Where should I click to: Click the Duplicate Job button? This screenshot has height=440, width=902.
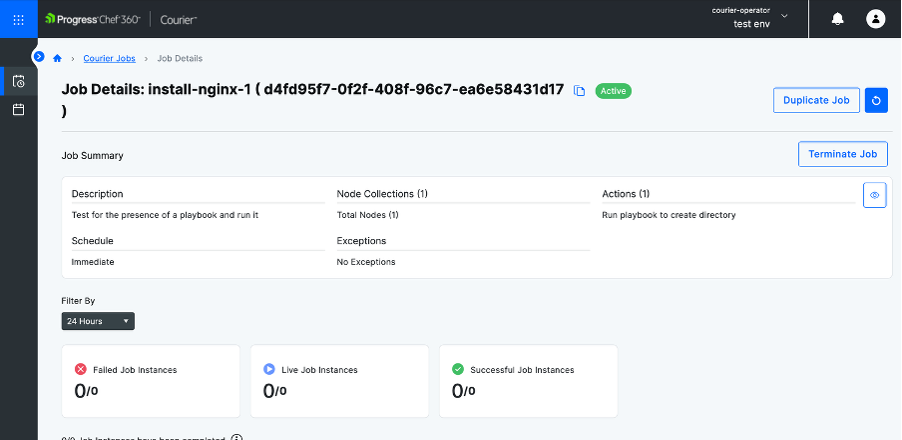point(815,100)
